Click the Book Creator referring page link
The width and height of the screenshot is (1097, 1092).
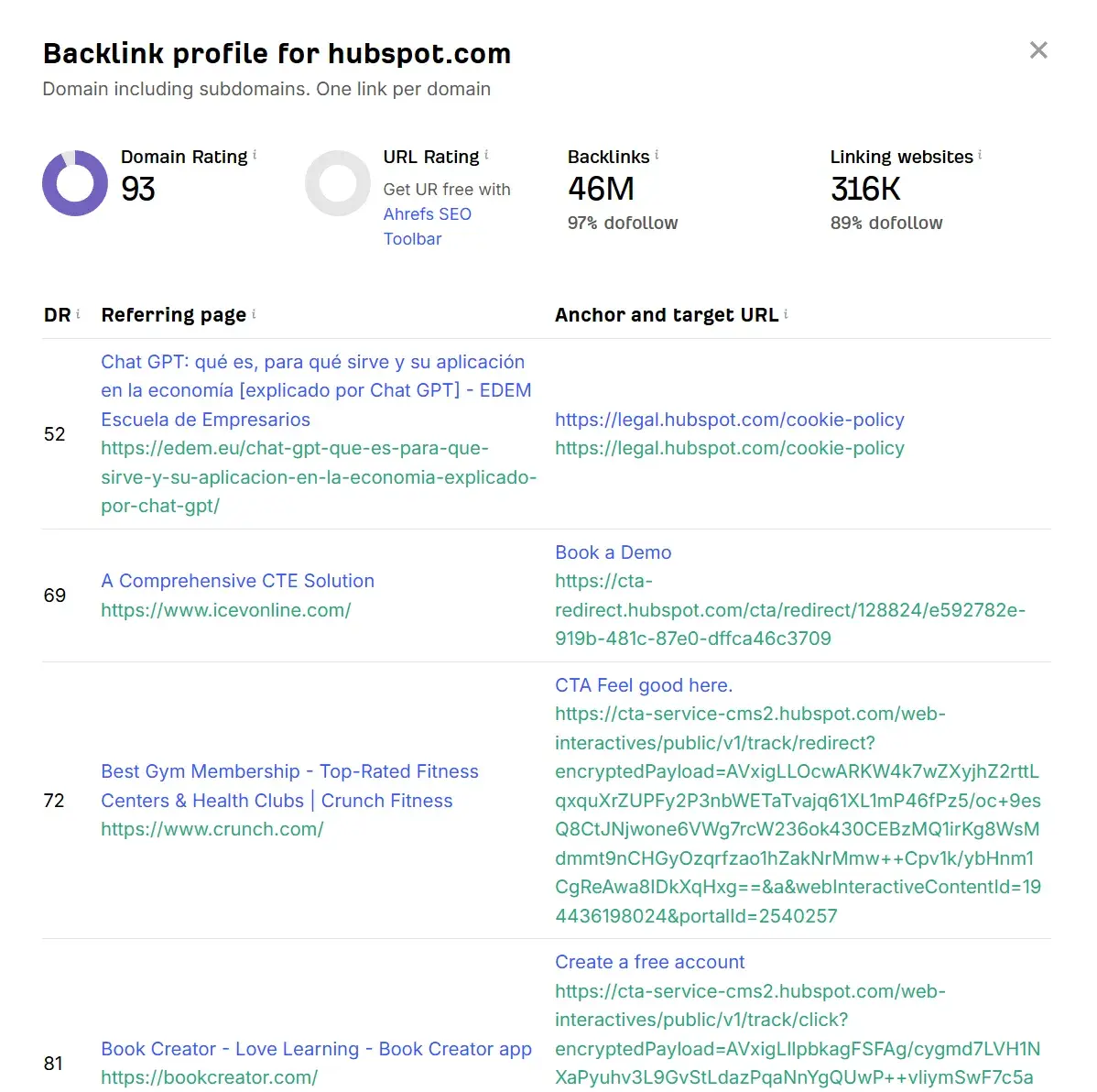316,1049
